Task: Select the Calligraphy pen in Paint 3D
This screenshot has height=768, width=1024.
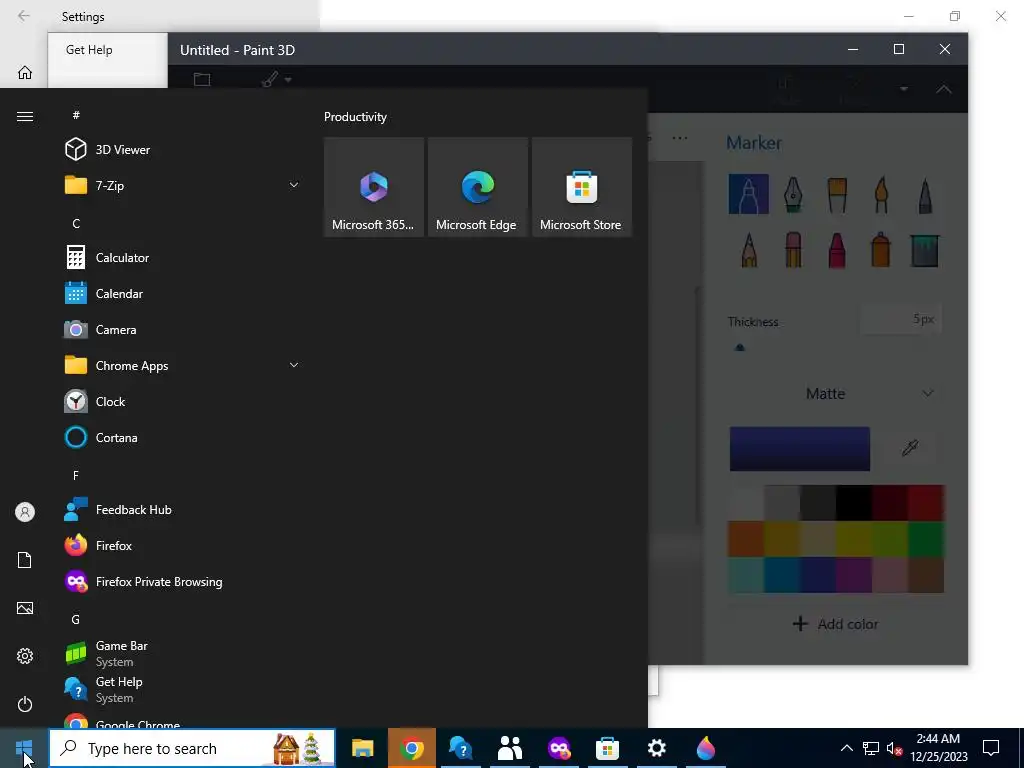Action: coord(793,194)
